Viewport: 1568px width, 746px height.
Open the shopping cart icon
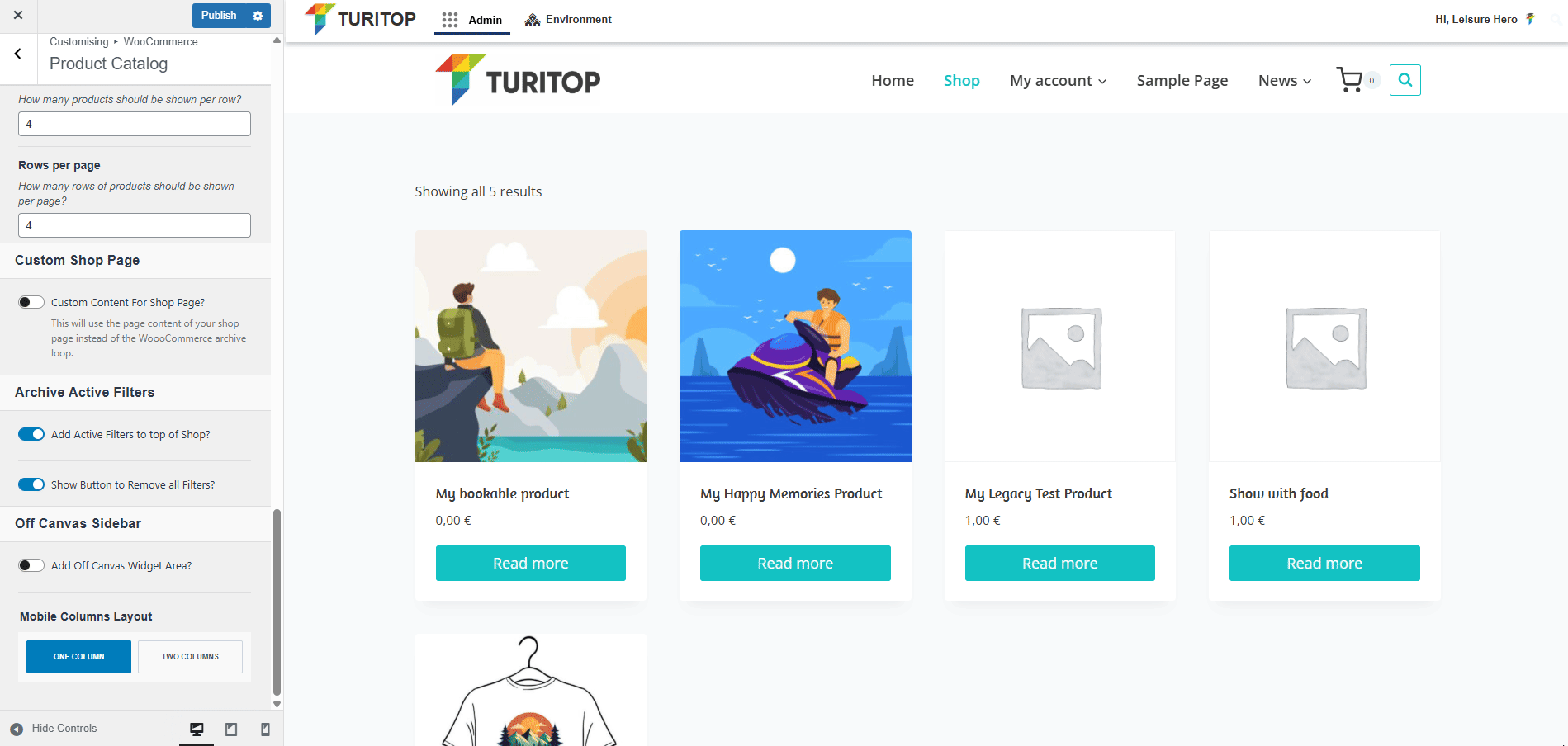1349,80
